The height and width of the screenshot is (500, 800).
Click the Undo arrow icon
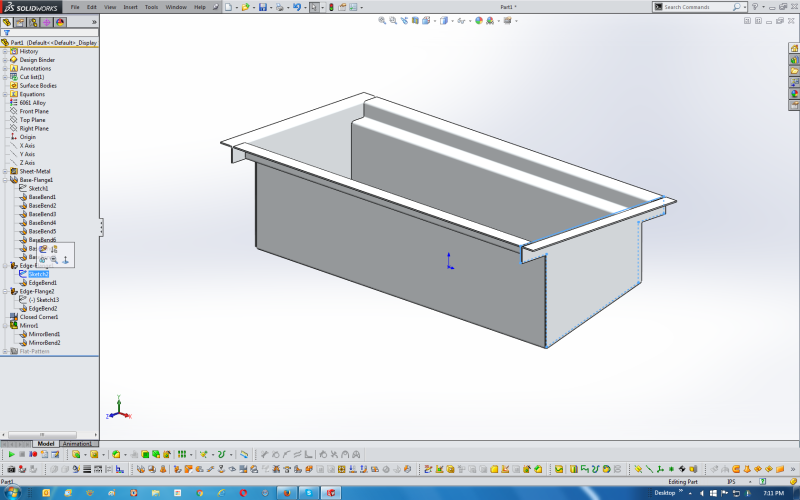[296, 7]
